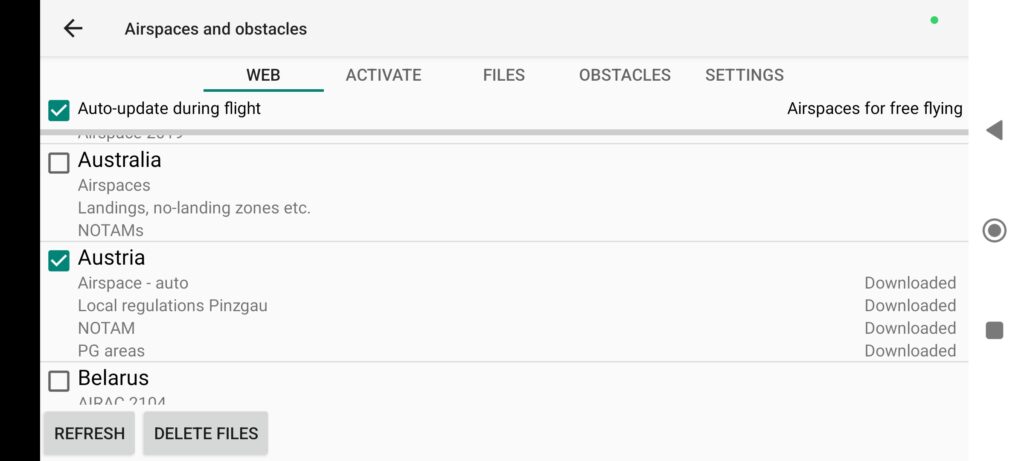Tap the Android back triangle navigation icon
Image resolution: width=1024 pixels, height=461 pixels.
pos(994,130)
